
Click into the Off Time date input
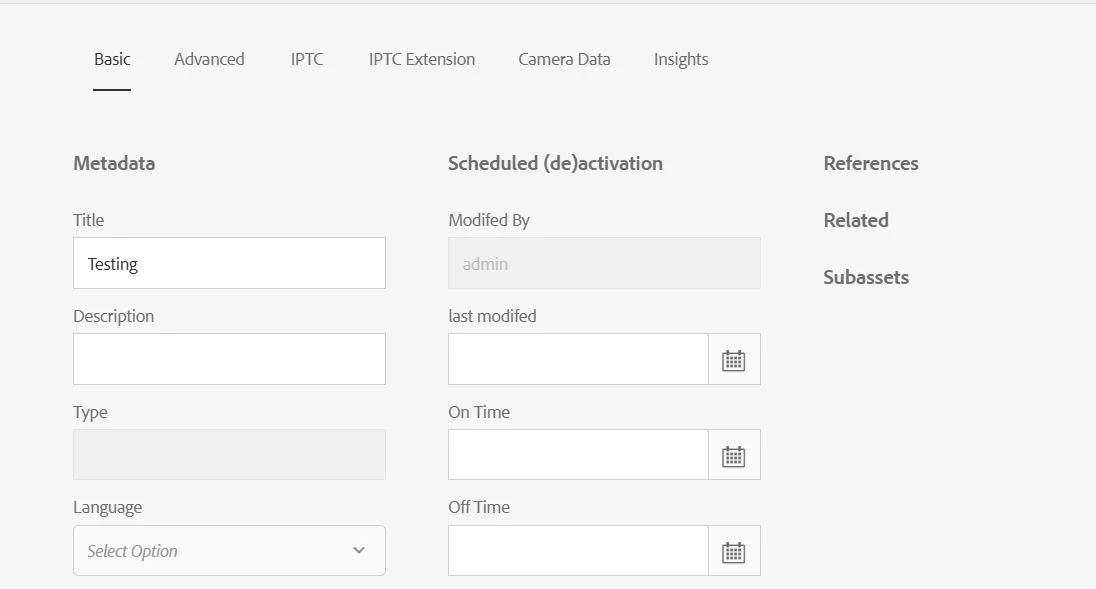578,551
